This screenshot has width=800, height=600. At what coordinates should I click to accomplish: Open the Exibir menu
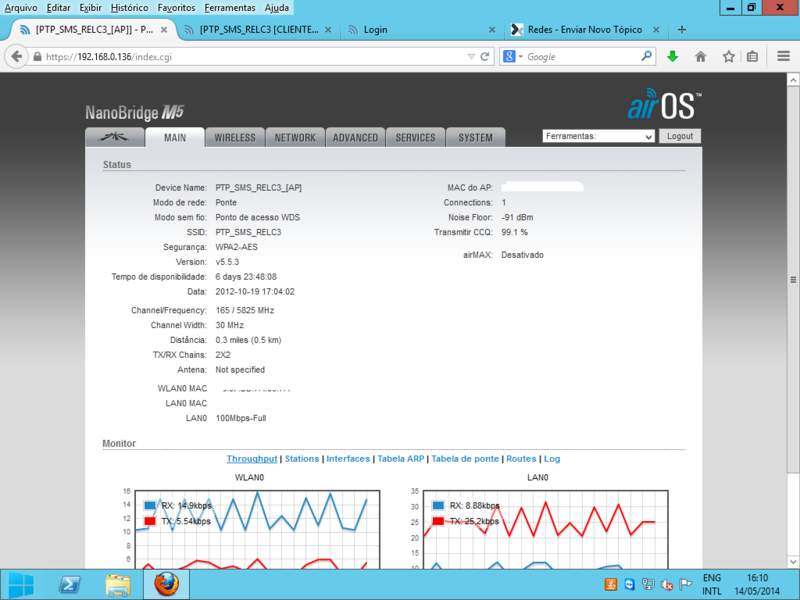[91, 8]
